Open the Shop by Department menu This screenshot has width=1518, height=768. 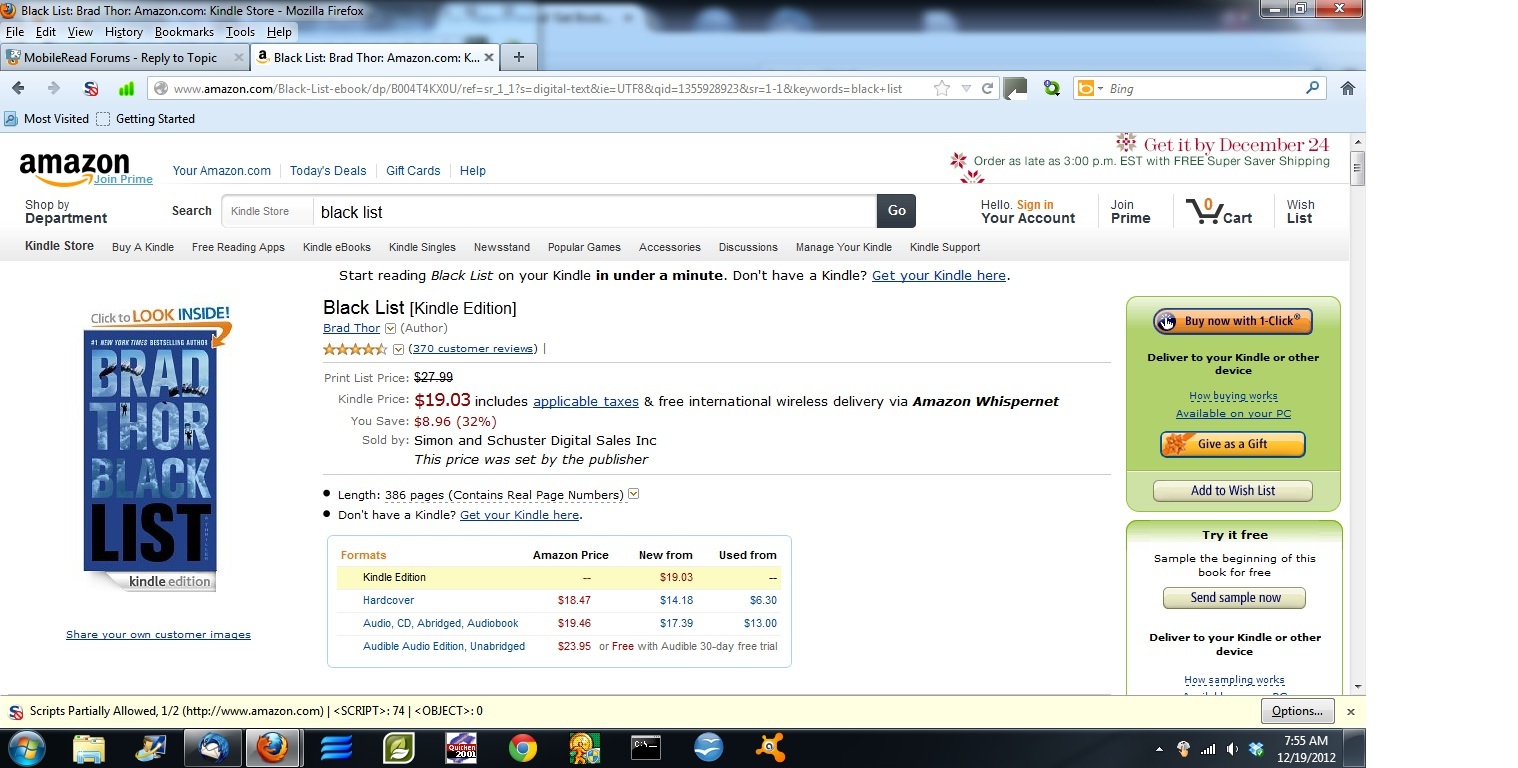(66, 212)
